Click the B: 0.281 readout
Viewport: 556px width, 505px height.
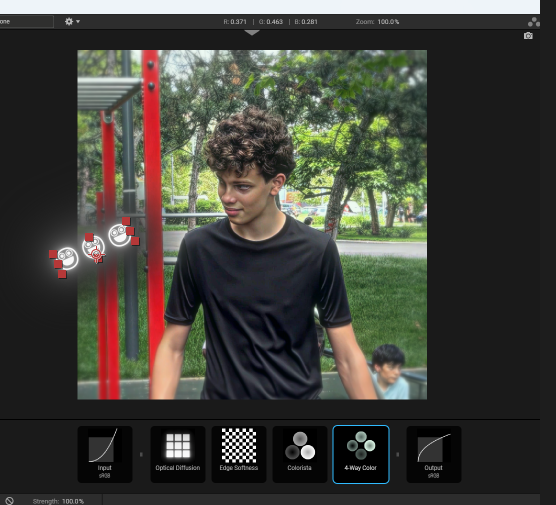click(306, 22)
